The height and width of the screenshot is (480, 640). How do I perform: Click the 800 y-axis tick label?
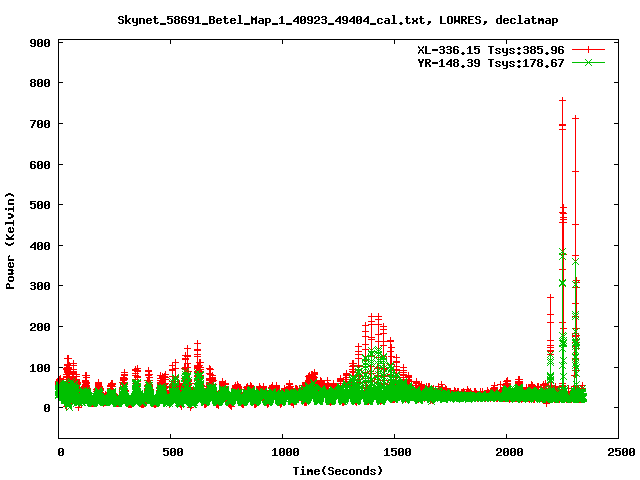click(40, 83)
